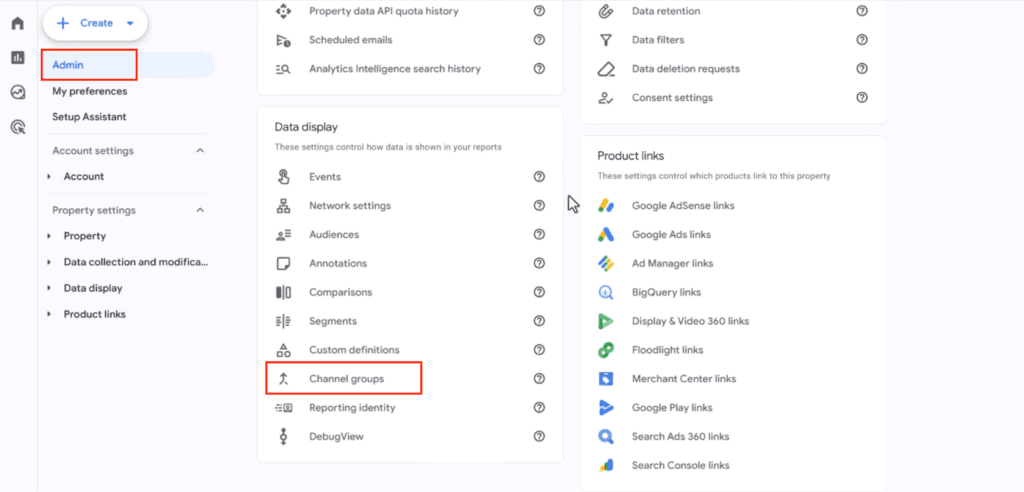This screenshot has height=492, width=1024.
Task: Open the Advertising target icon
Action: click(x=17, y=127)
